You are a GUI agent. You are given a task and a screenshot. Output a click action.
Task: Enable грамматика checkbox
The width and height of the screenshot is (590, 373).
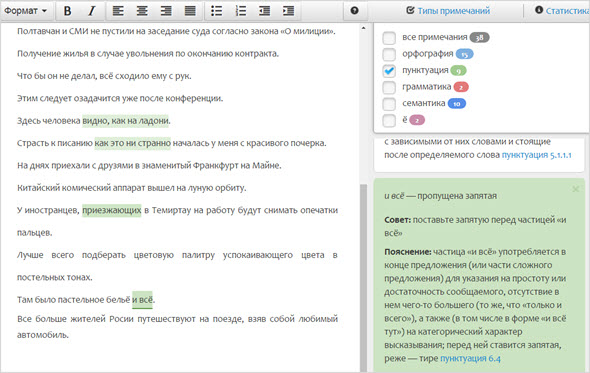[x=389, y=87]
